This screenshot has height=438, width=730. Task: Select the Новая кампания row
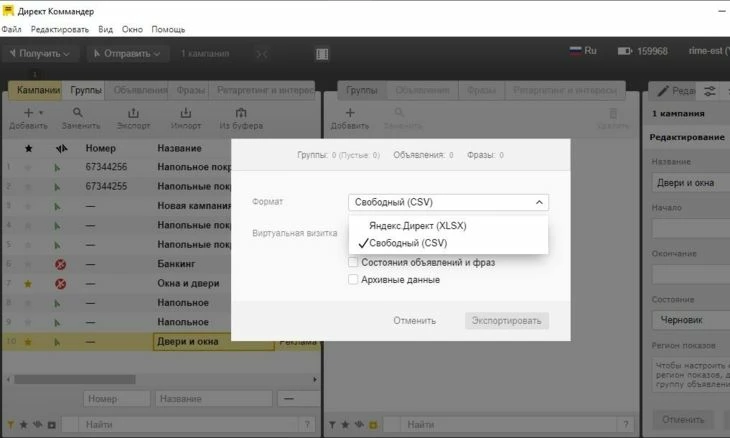[116, 206]
